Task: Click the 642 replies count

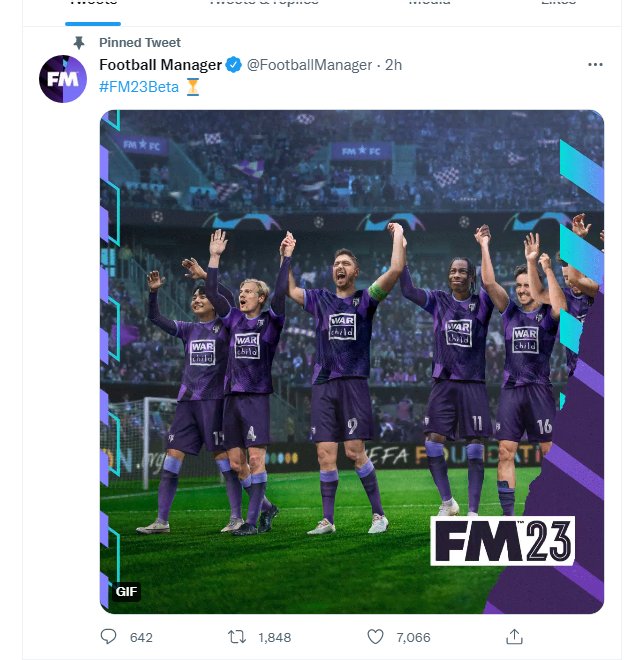Action: [x=141, y=636]
